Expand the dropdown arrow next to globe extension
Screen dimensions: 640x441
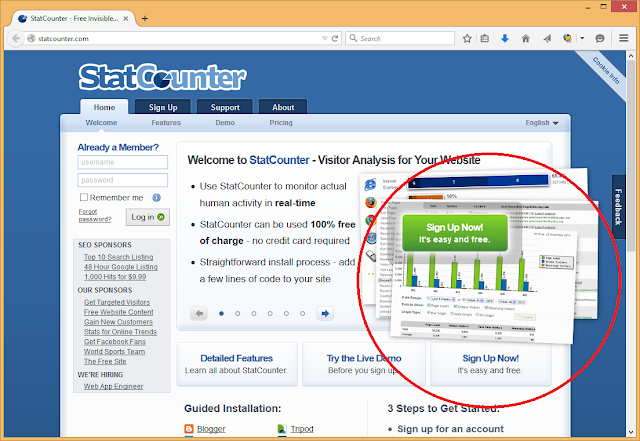[582, 38]
